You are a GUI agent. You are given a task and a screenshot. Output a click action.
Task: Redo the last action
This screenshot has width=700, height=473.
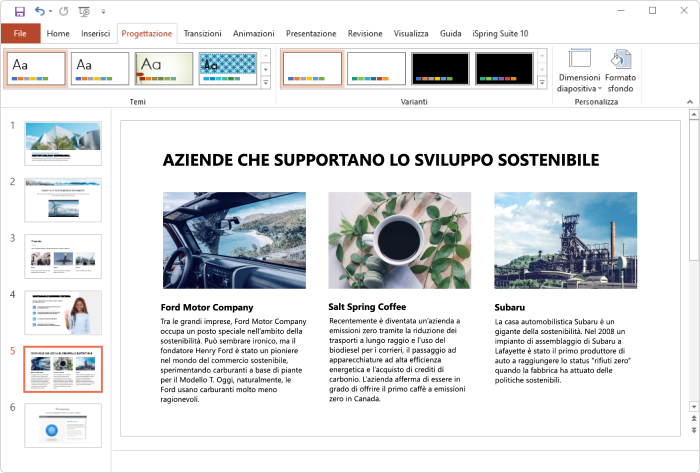(x=64, y=11)
